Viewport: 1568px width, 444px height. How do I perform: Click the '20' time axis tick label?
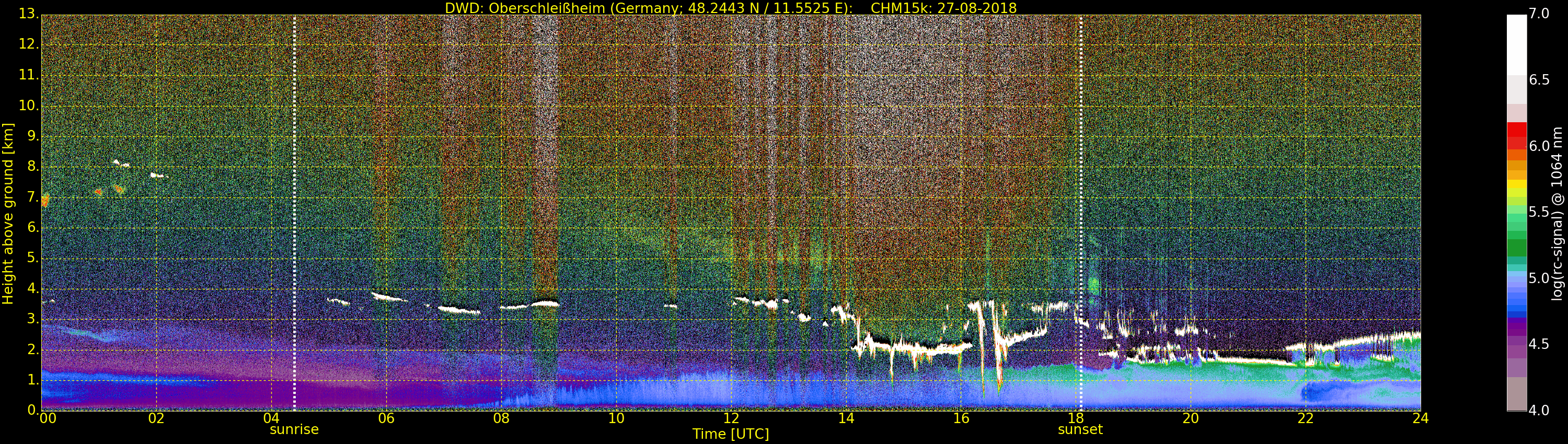click(x=1191, y=418)
